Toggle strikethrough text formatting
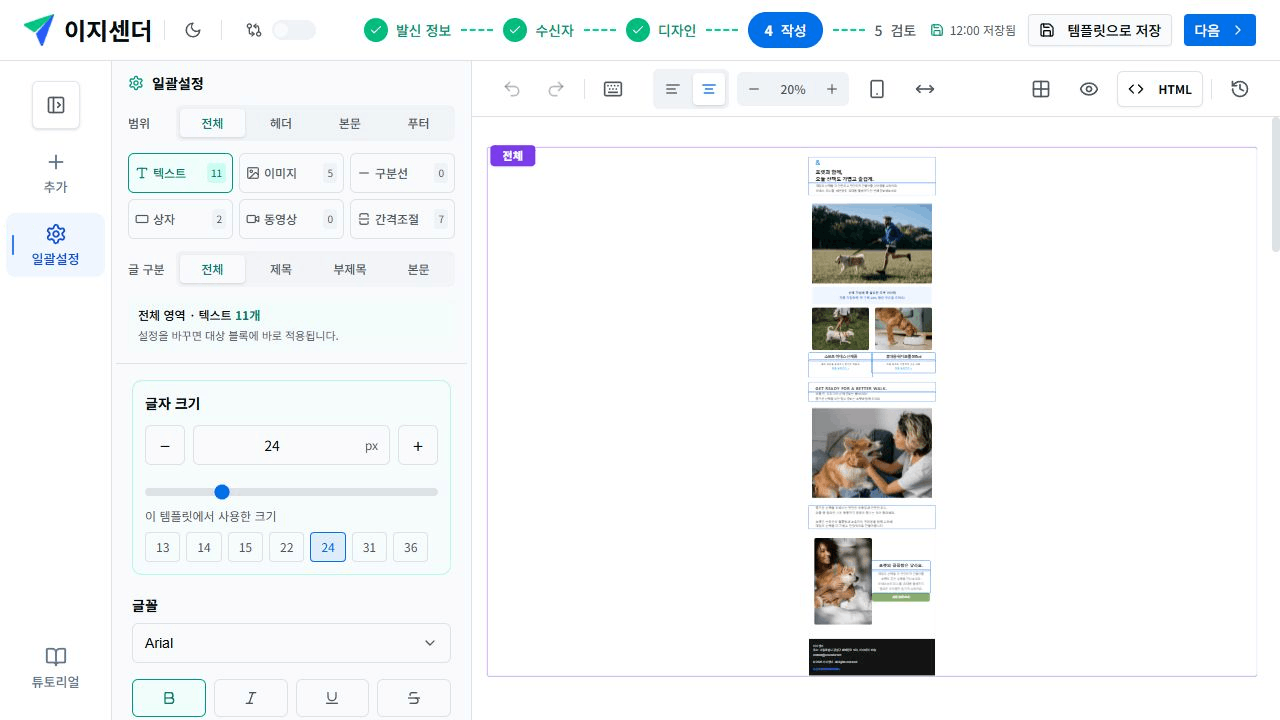The height and width of the screenshot is (720, 1280). point(414,698)
